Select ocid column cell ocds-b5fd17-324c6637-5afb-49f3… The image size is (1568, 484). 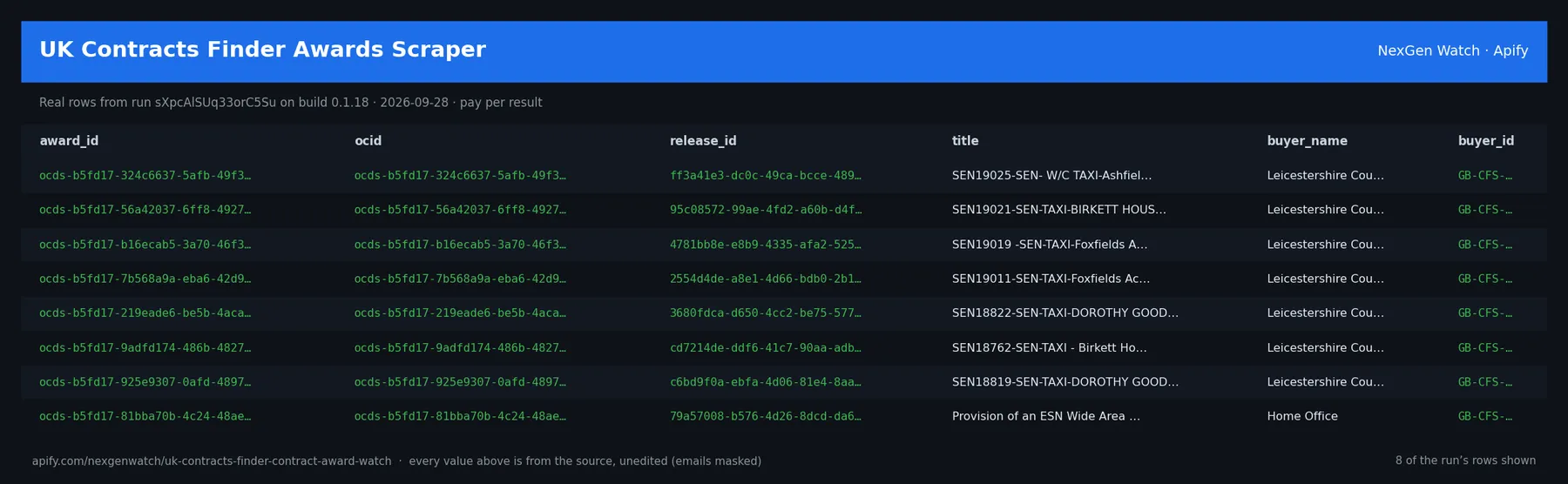pyautogui.click(x=460, y=176)
